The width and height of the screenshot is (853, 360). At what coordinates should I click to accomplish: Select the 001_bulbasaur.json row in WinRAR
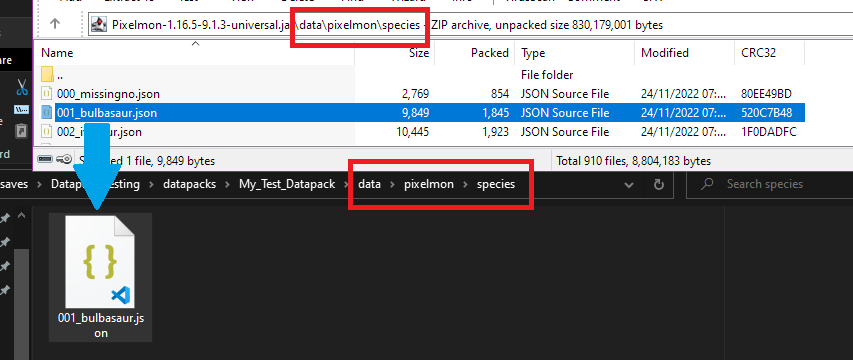click(x=423, y=113)
